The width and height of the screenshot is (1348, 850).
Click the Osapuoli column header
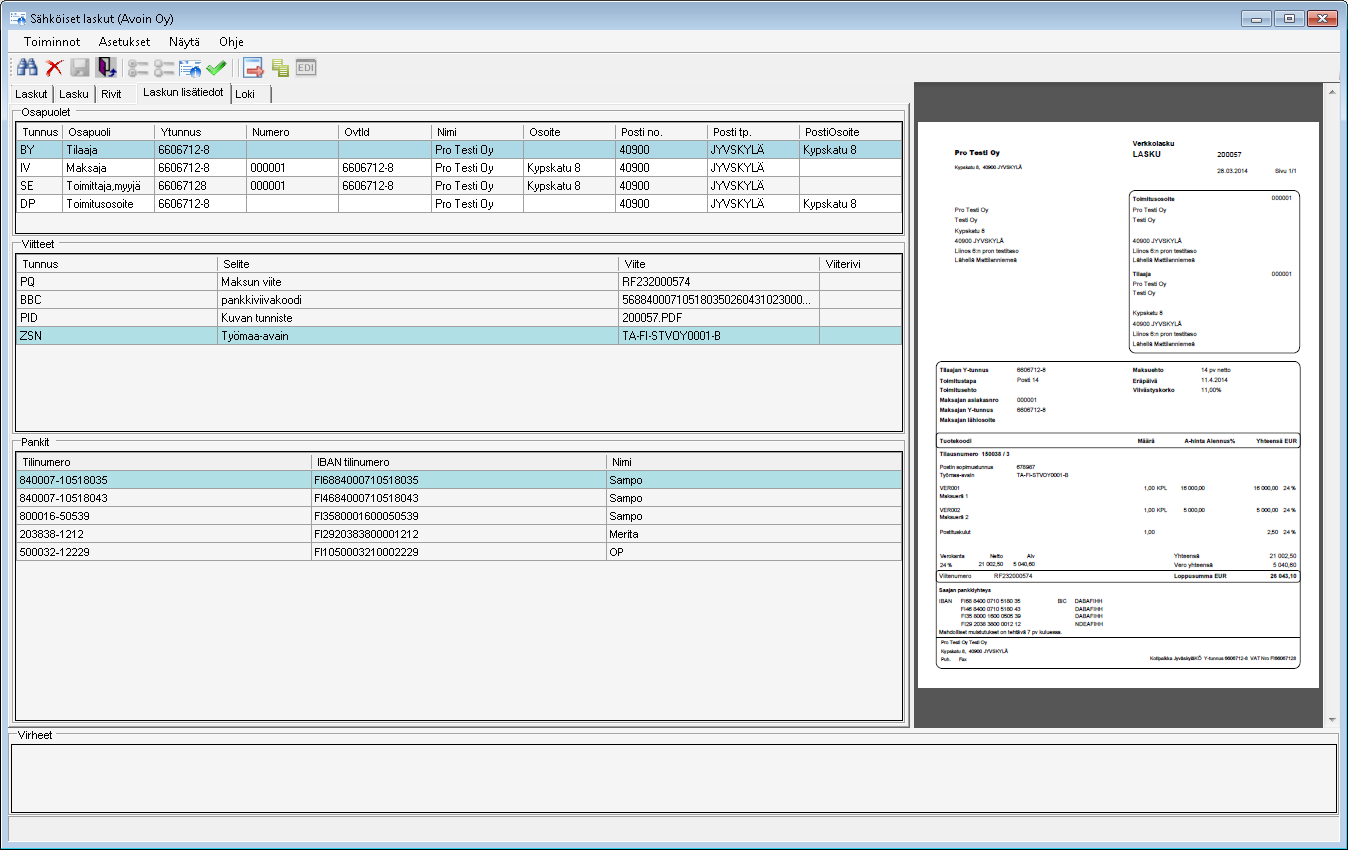[108, 132]
